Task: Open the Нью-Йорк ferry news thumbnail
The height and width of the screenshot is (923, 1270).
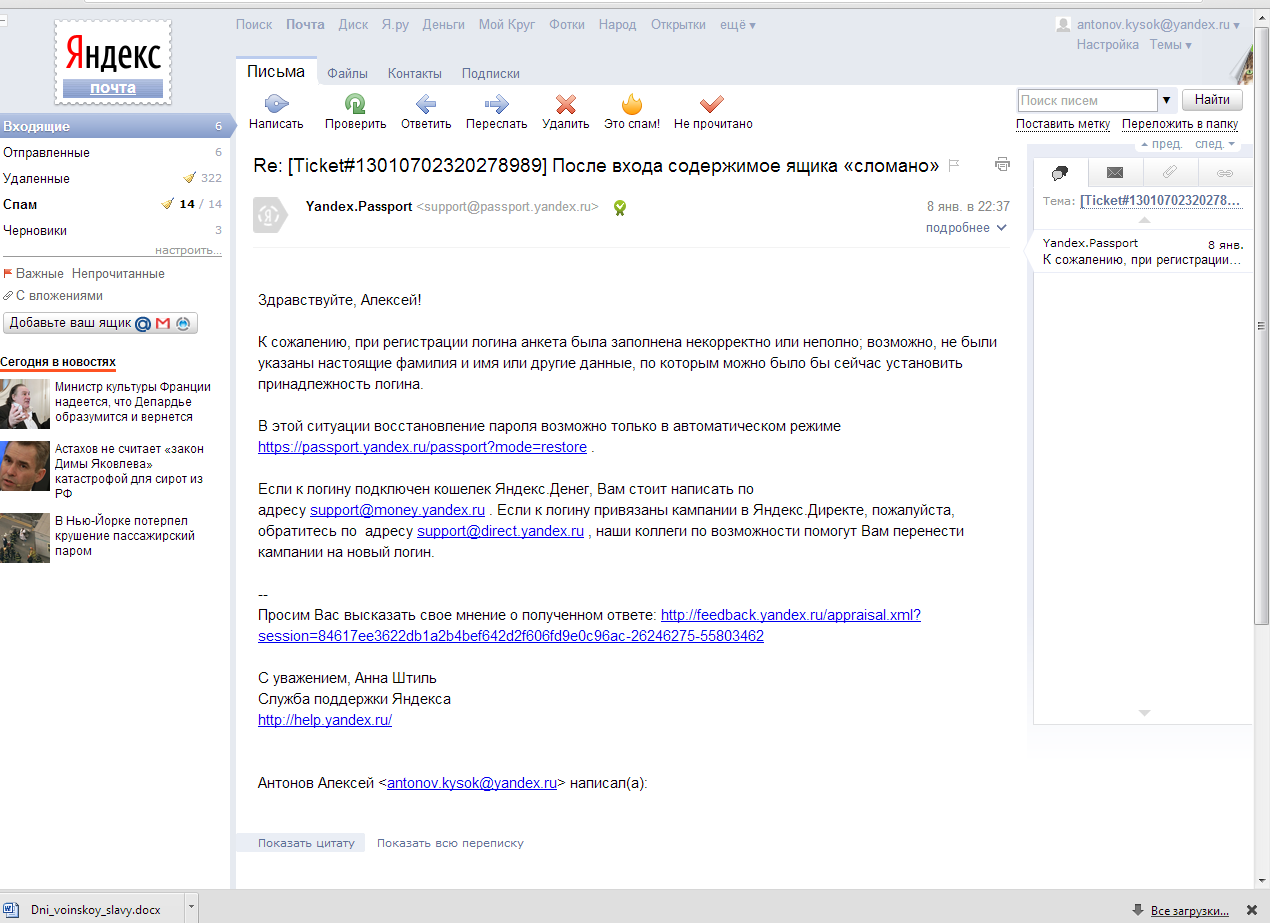Action: pos(25,538)
